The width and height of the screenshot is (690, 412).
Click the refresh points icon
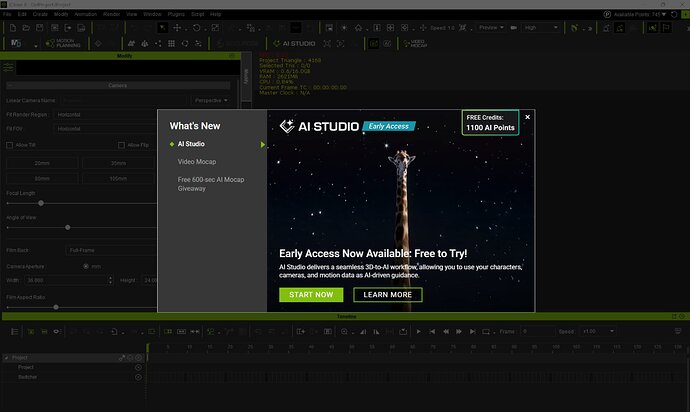(674, 14)
